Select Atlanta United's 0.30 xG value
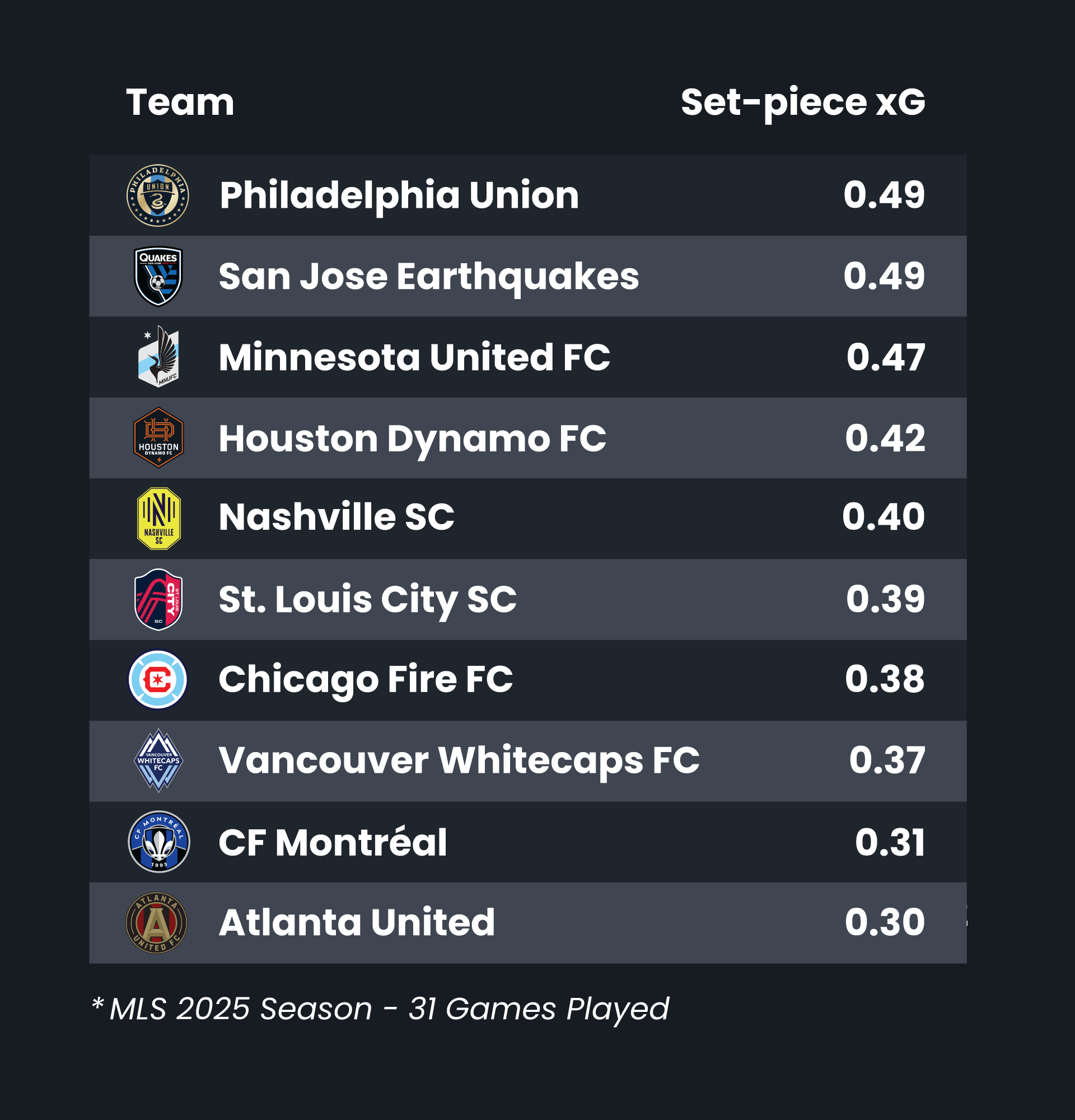 (x=884, y=922)
